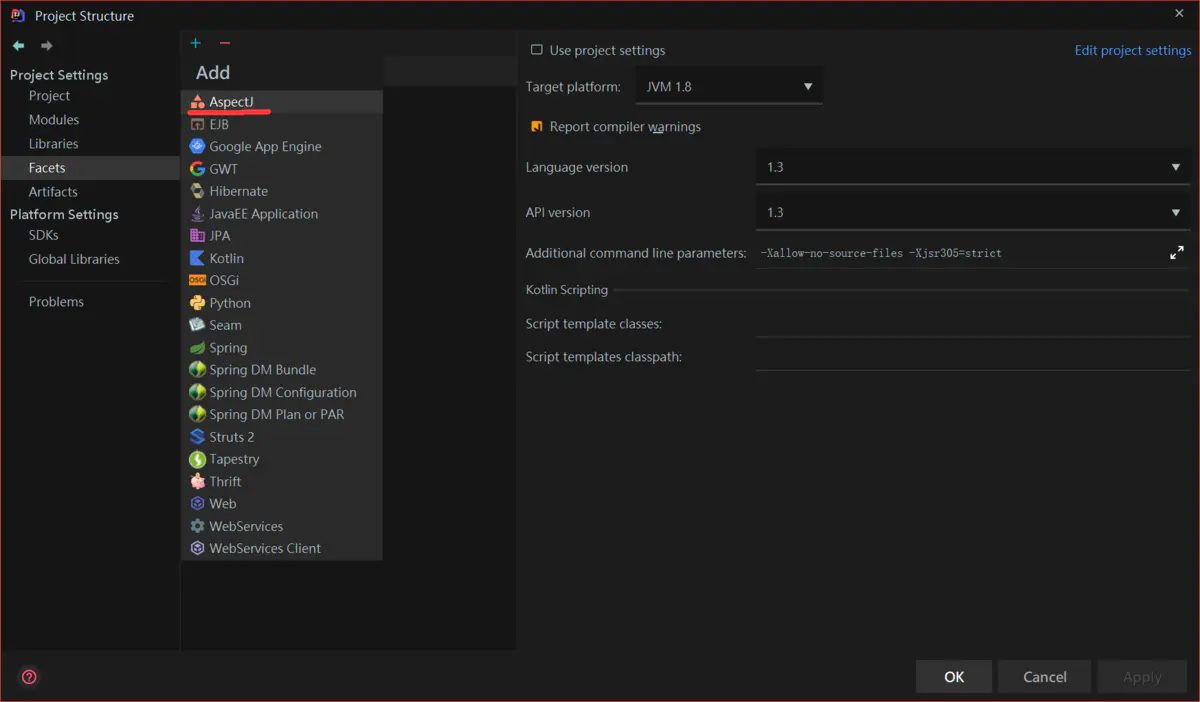Click the back navigation arrow
Screen dimensions: 1200x702
18,46
